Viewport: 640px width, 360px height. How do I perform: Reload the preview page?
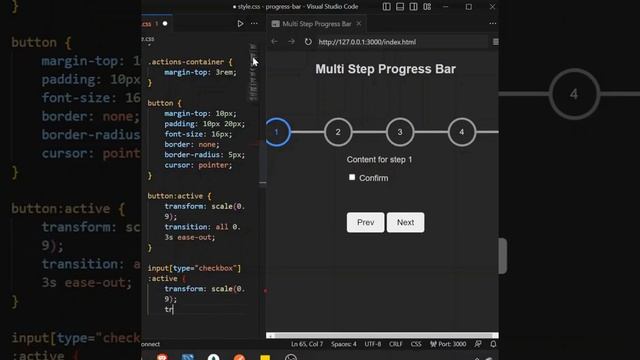pos(308,42)
